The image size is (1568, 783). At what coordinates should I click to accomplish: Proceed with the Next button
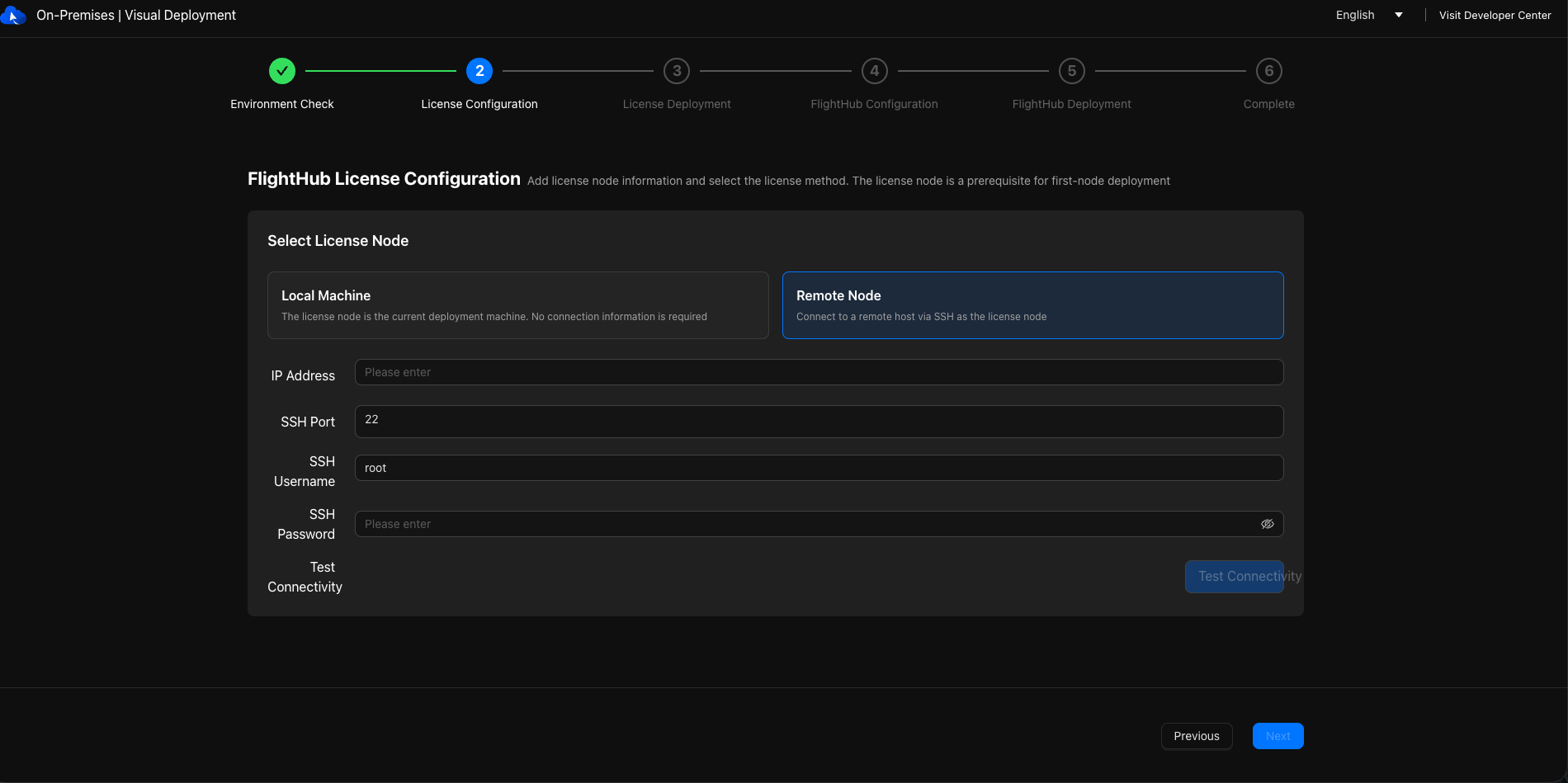coord(1278,736)
